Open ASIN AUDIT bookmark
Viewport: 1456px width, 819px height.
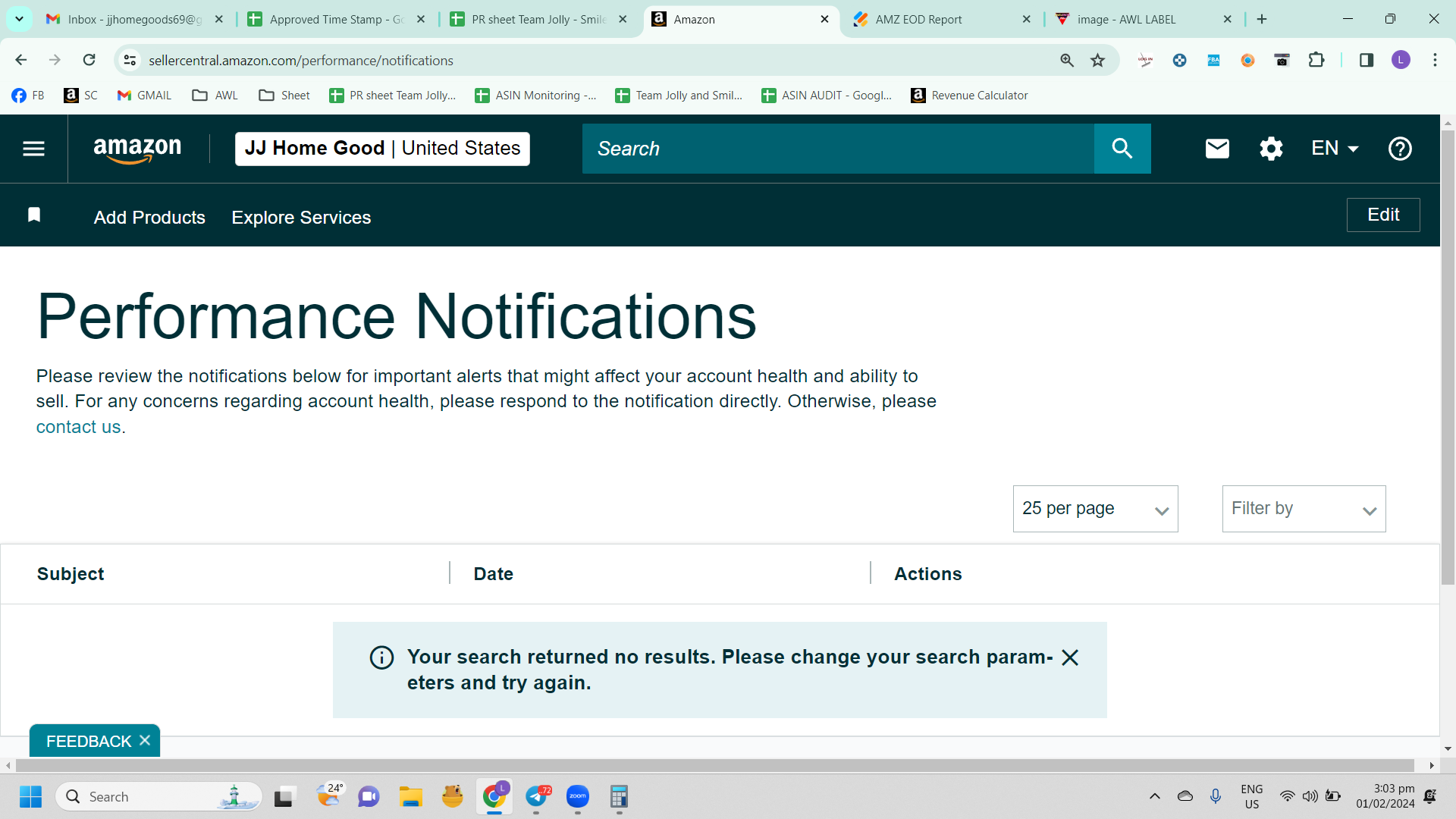[x=827, y=96]
